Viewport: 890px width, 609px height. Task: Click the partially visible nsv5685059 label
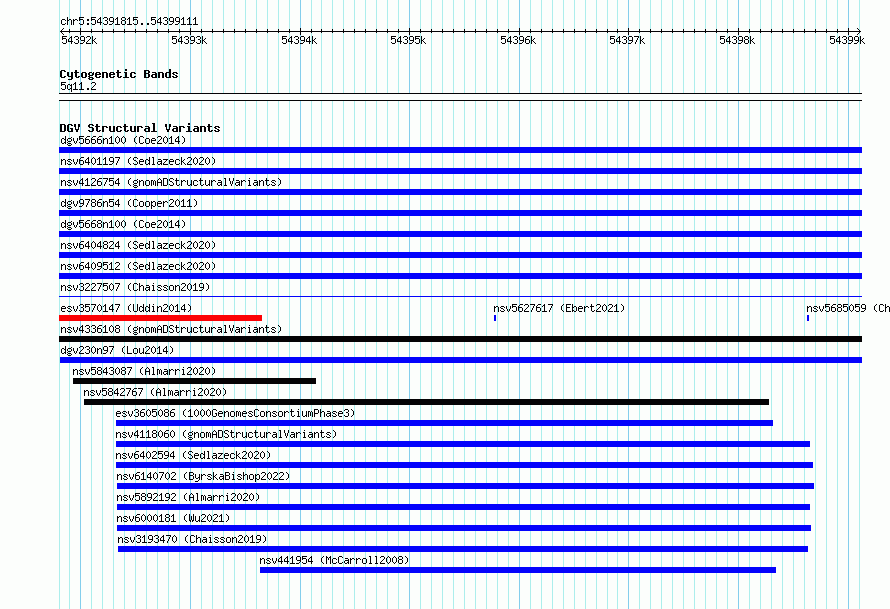848,308
